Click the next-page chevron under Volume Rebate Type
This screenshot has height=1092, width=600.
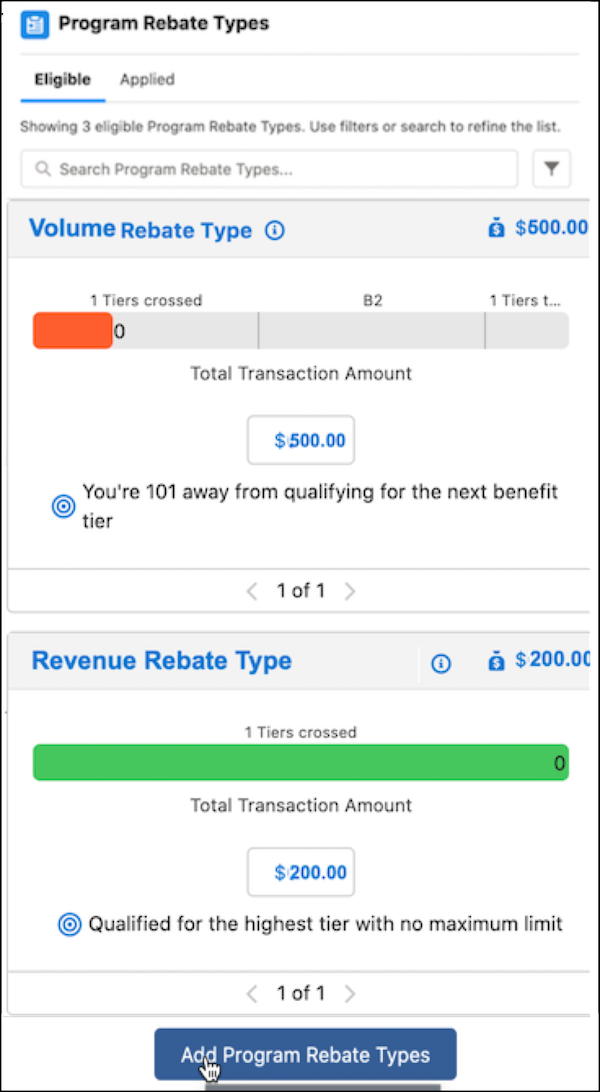(350, 590)
